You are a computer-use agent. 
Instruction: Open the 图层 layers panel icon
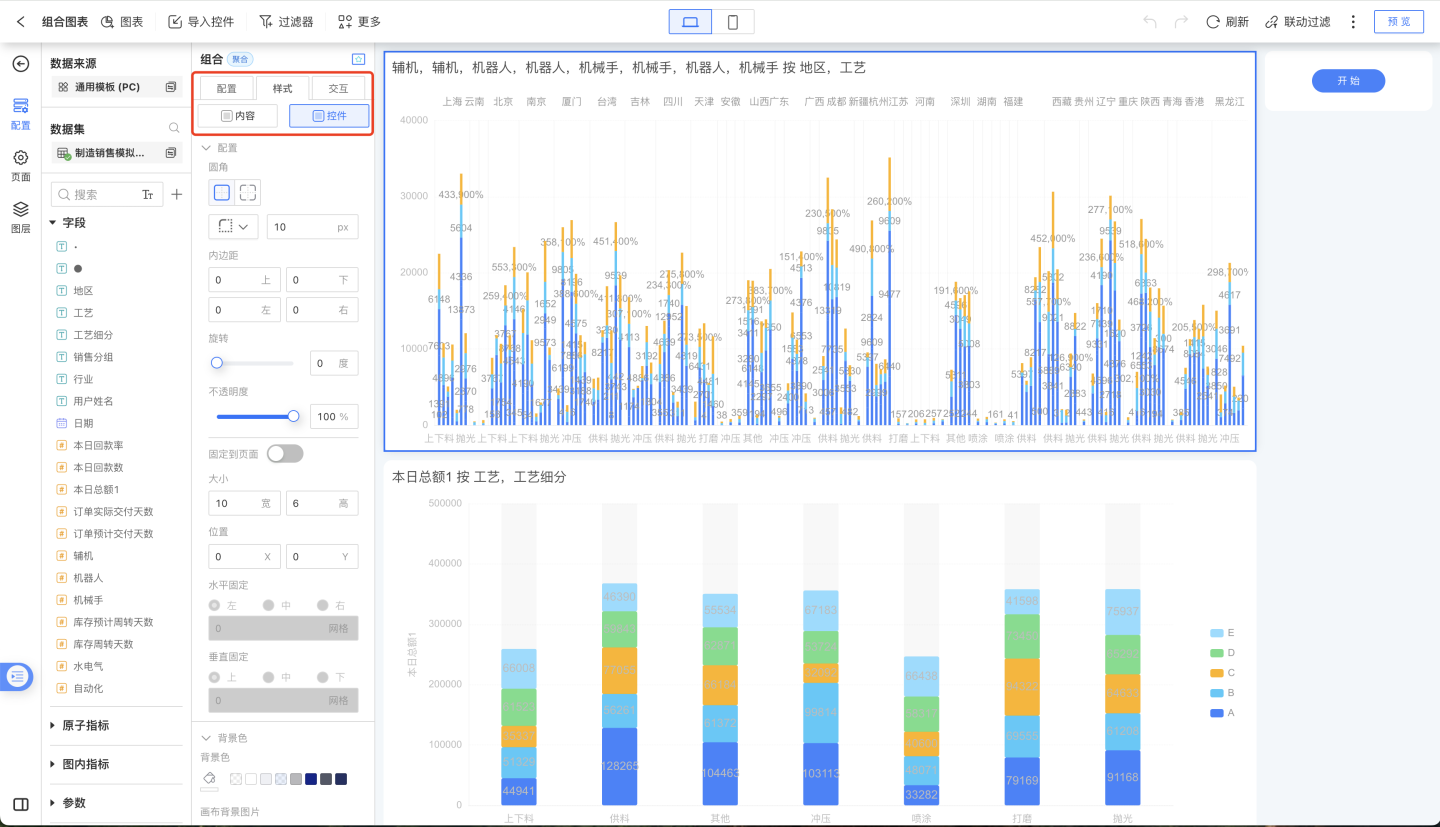coord(20,210)
